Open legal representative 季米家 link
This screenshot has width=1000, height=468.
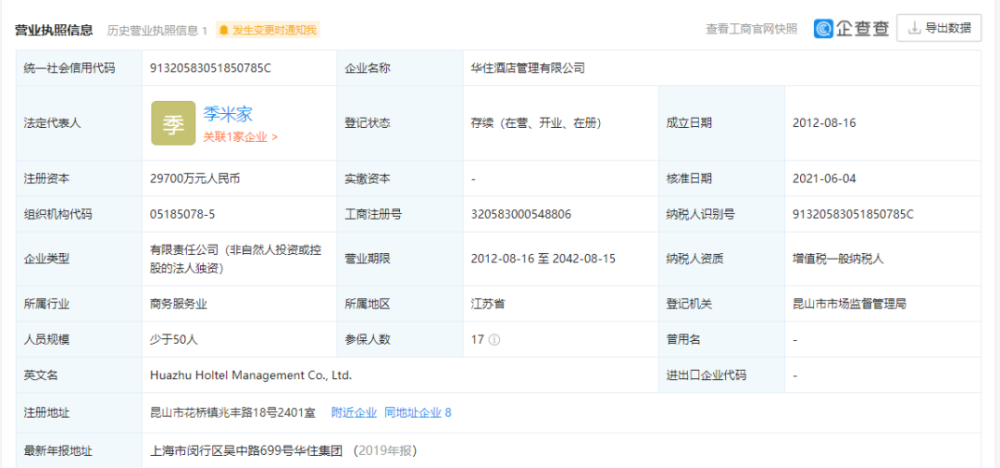pos(228,114)
